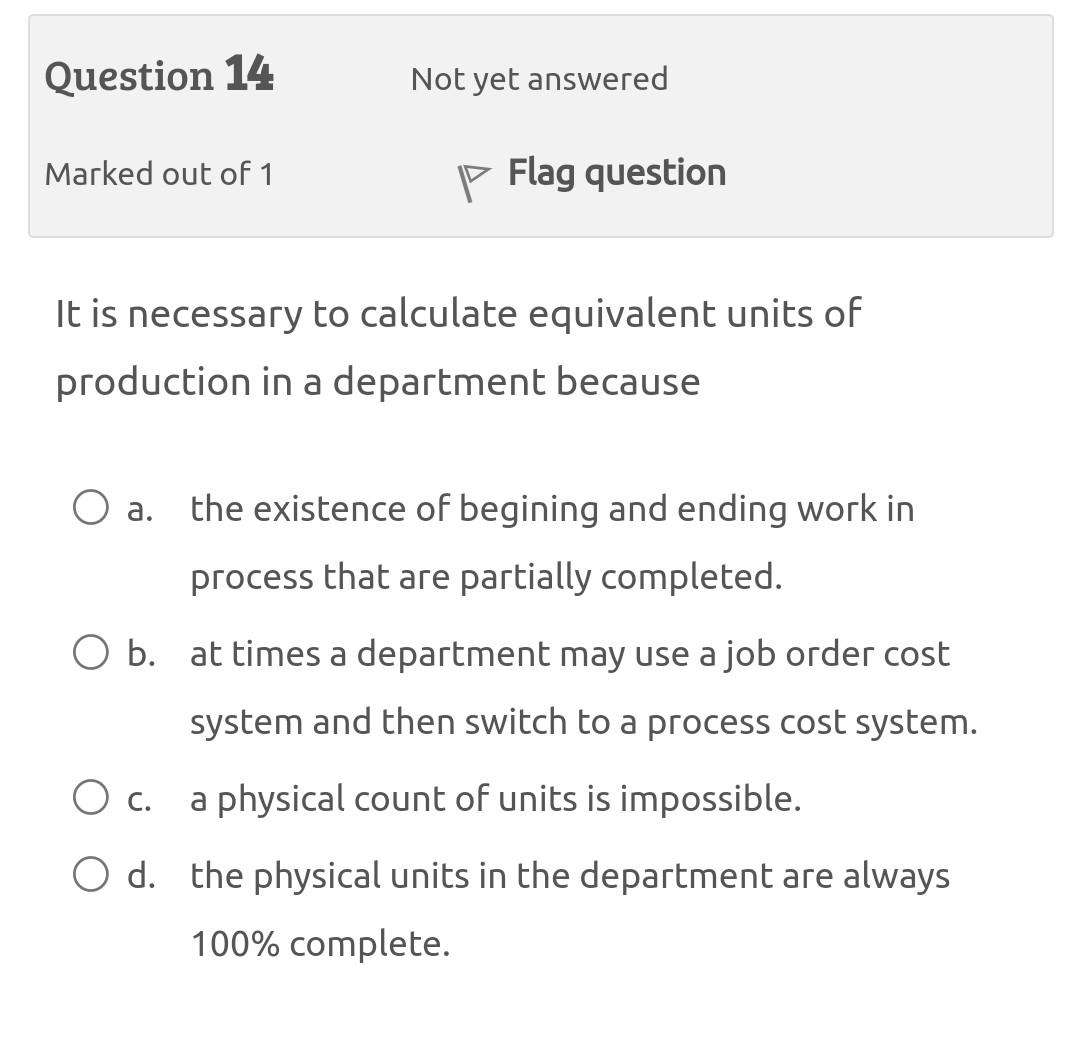Image resolution: width=1080 pixels, height=1049 pixels.
Task: Flag this question for review
Action: 616,173
